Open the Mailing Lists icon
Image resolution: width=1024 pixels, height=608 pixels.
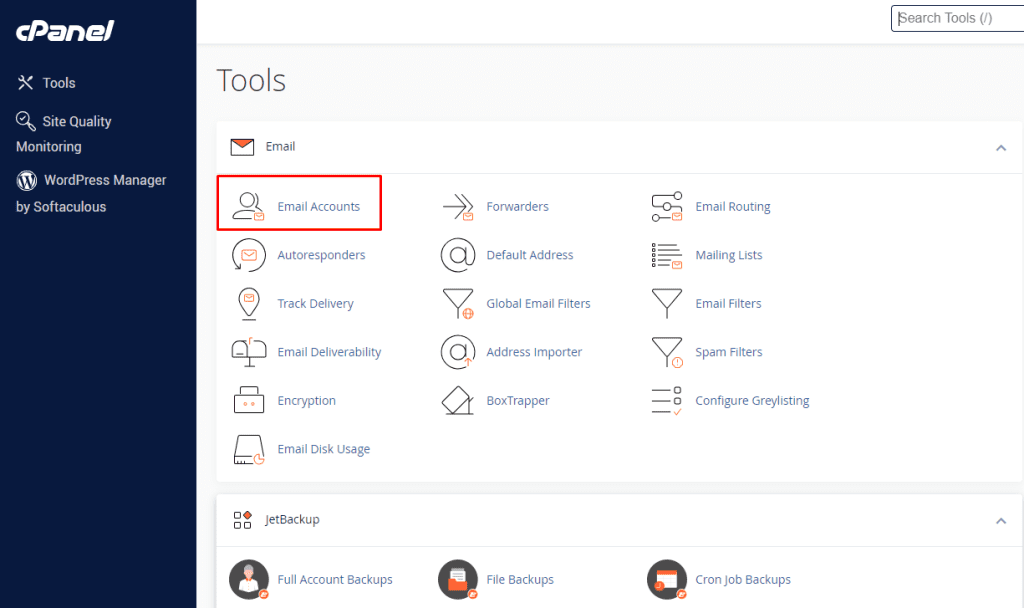pyautogui.click(x=666, y=255)
